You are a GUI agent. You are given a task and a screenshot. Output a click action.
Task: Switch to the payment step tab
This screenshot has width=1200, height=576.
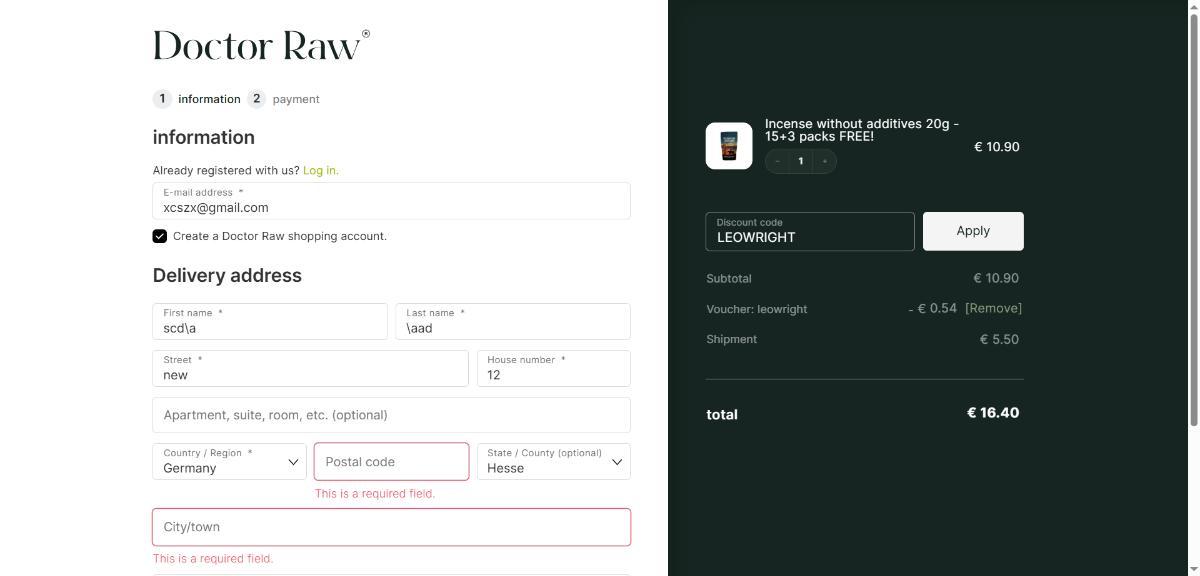[x=295, y=99]
